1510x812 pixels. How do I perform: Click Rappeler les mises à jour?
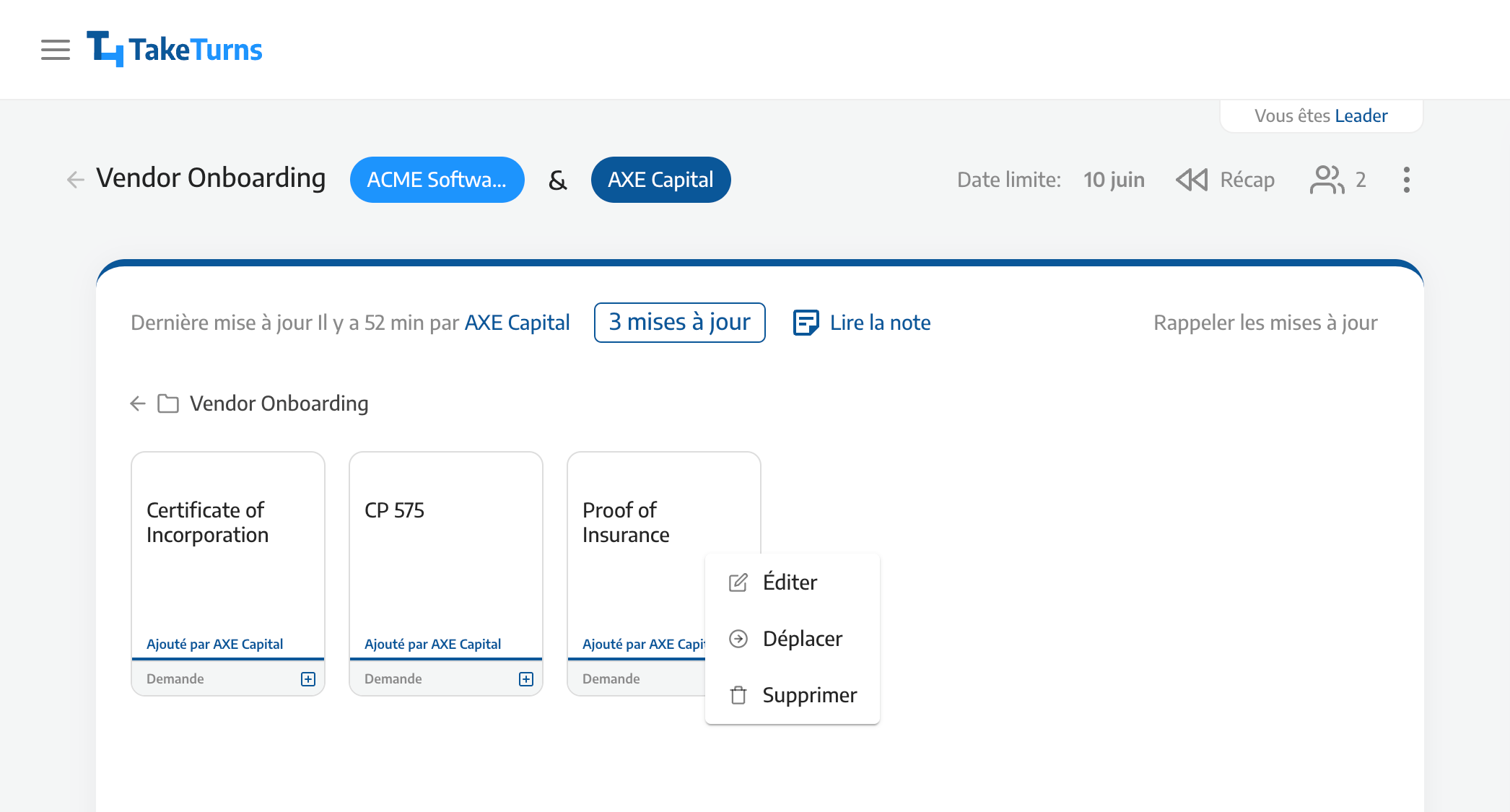point(1265,323)
